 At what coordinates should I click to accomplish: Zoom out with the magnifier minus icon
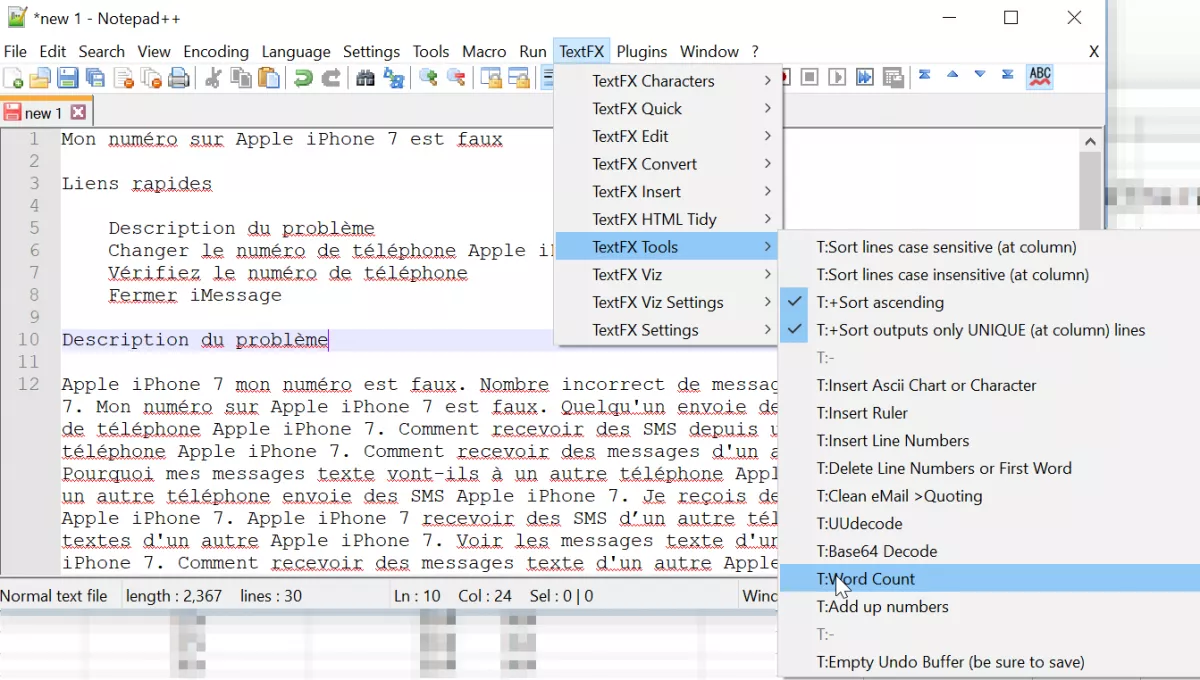pyautogui.click(x=456, y=78)
